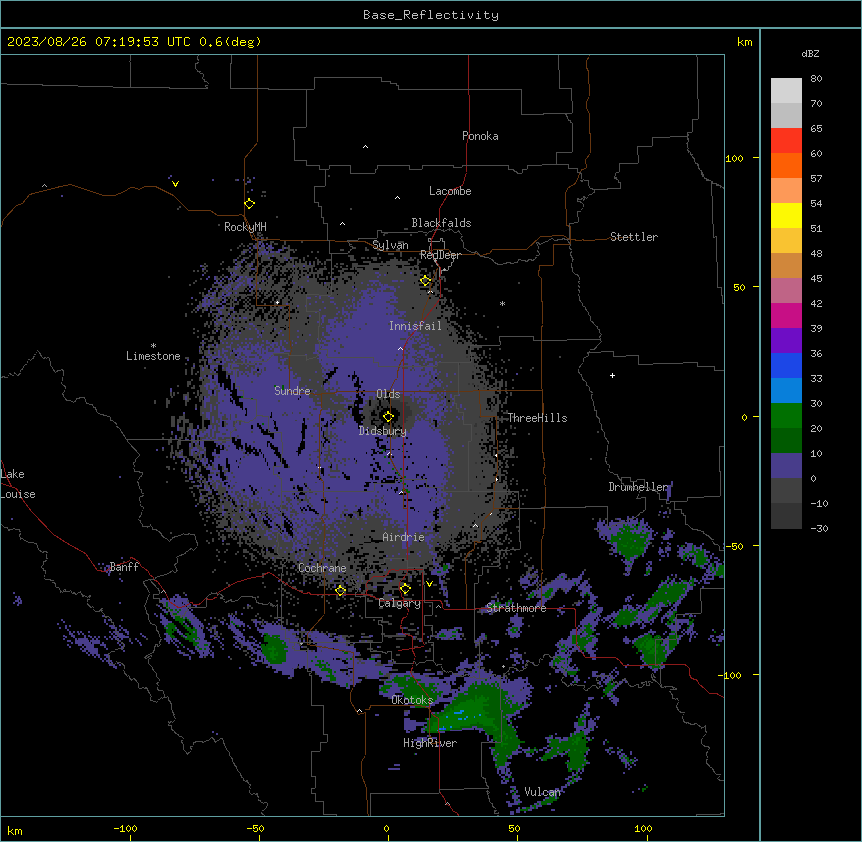
Task: Click the RedDeer city label
Action: click(440, 255)
